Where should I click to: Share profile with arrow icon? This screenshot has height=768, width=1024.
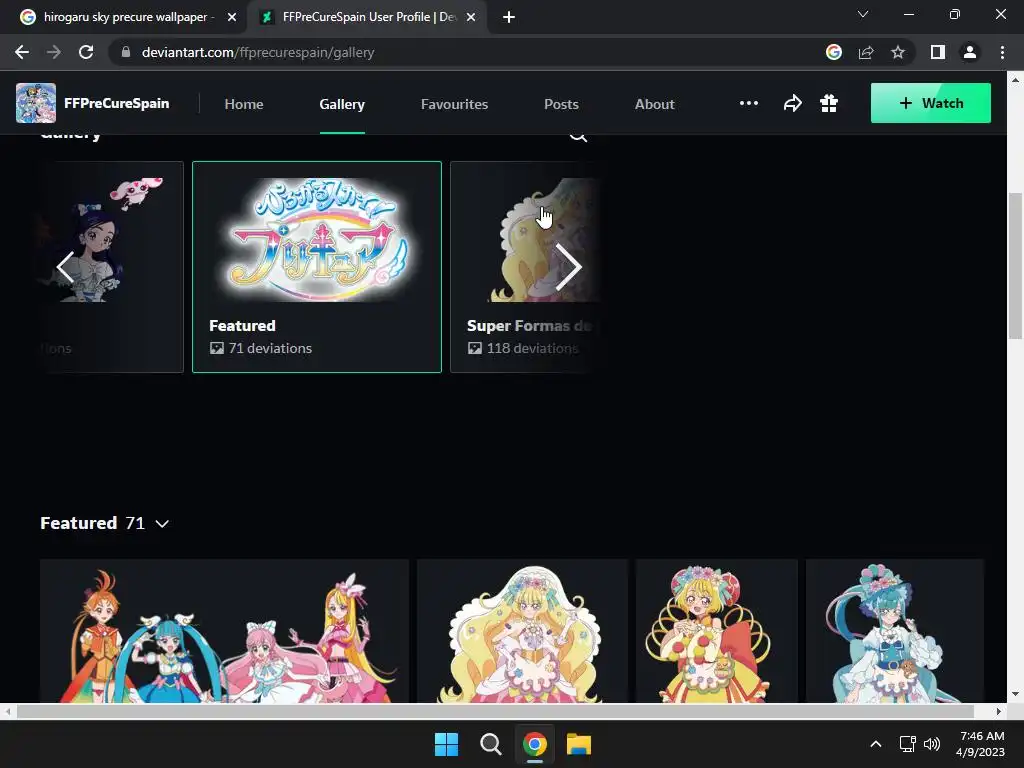(792, 103)
